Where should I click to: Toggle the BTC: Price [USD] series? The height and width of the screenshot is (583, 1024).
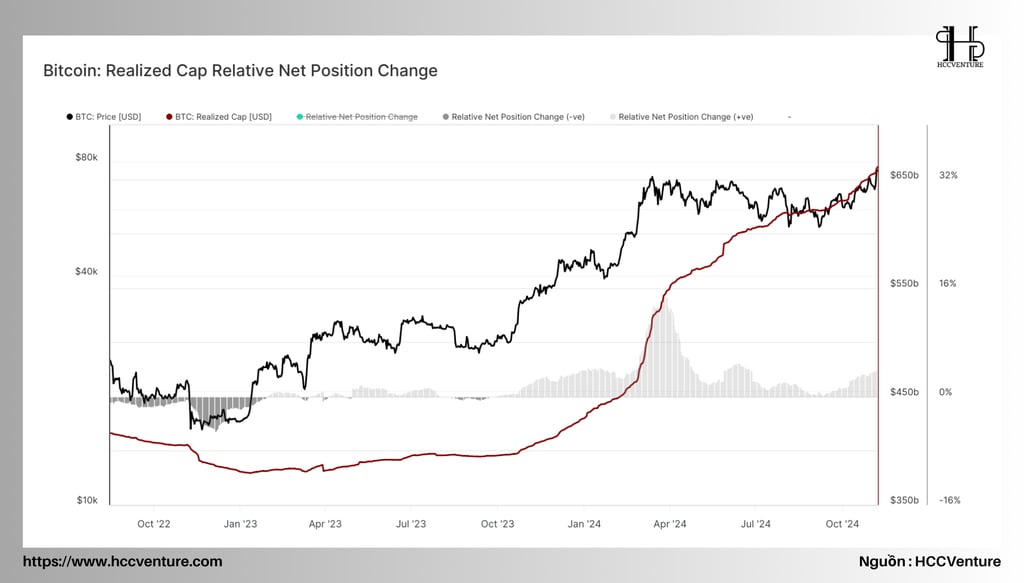[x=108, y=117]
